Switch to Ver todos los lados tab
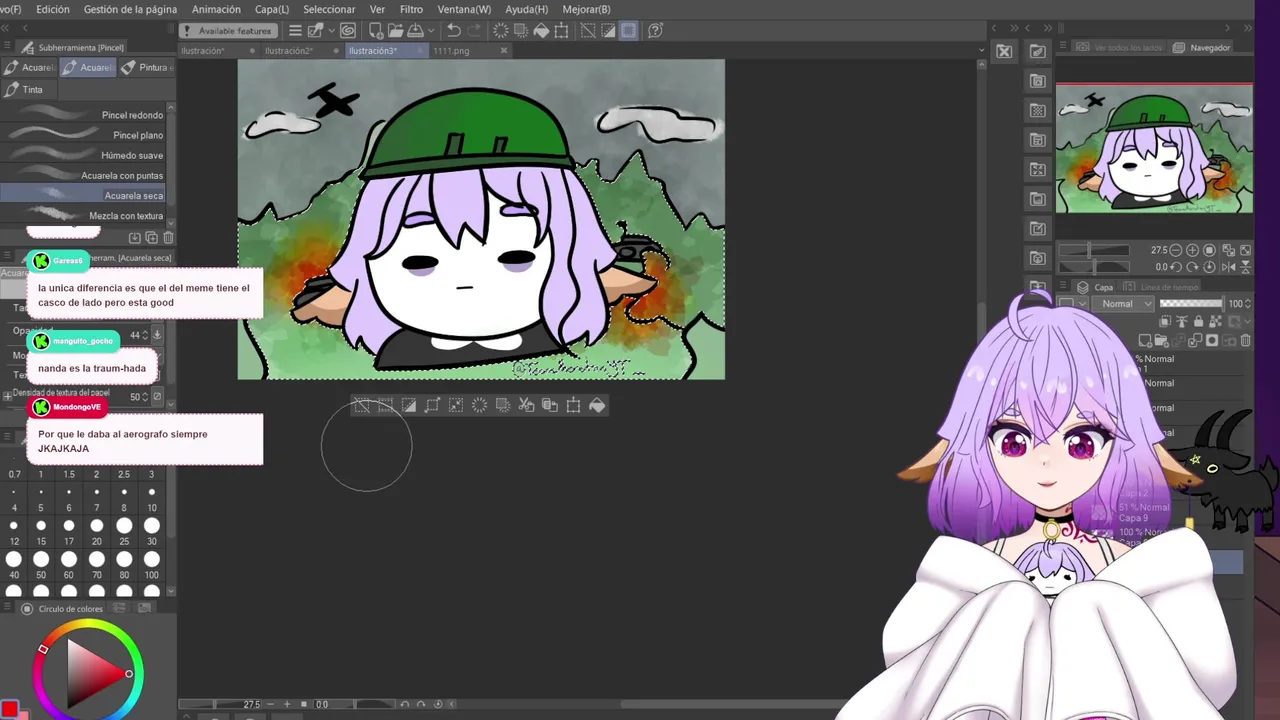Image resolution: width=1280 pixels, height=720 pixels. tap(1120, 47)
